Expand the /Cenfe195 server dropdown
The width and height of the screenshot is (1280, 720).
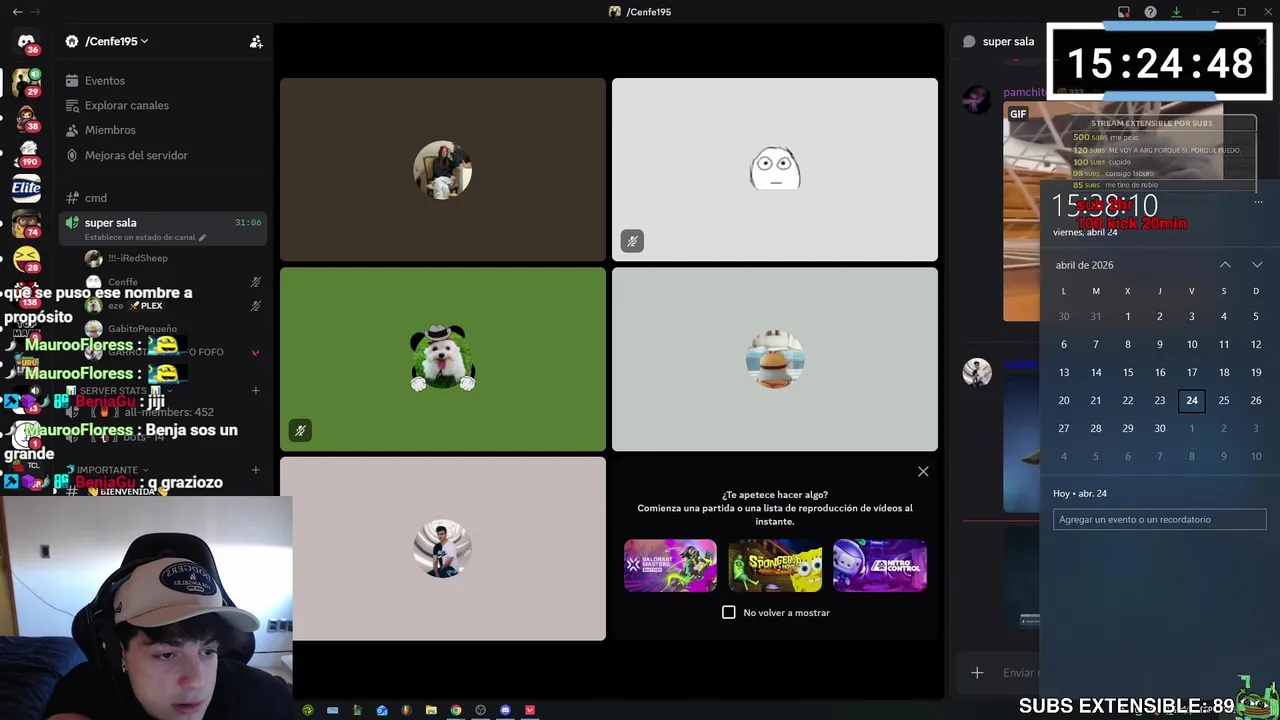(145, 41)
